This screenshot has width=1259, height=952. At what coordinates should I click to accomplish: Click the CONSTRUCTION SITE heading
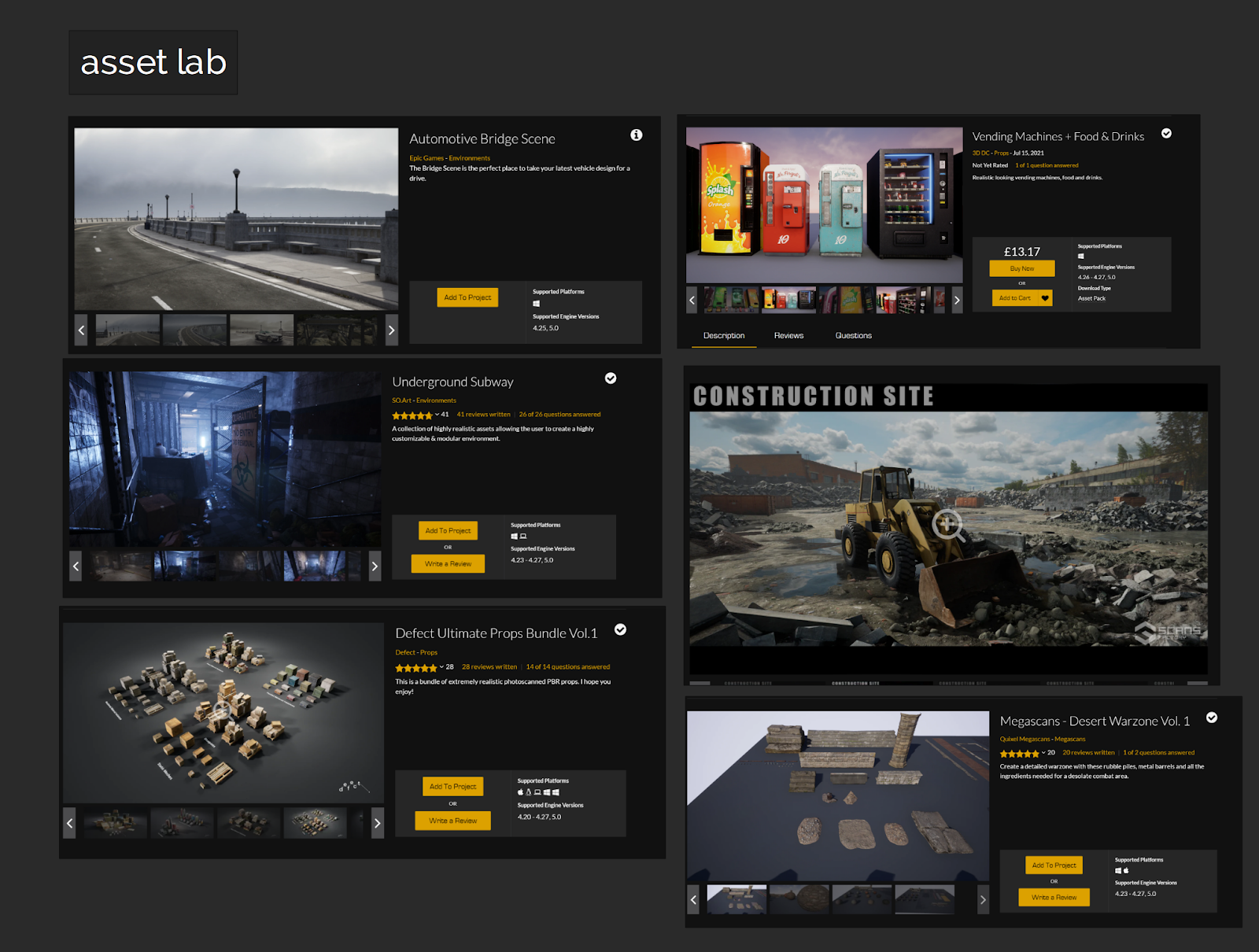(x=814, y=397)
